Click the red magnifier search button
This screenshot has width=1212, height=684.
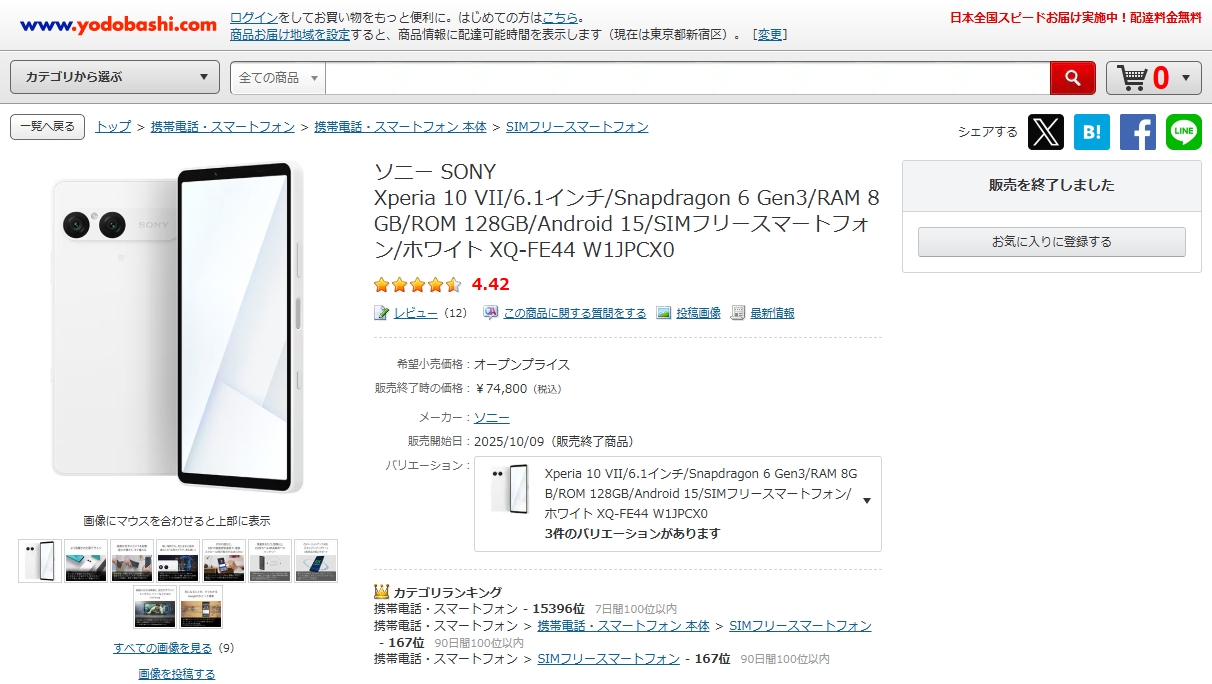(x=1073, y=78)
